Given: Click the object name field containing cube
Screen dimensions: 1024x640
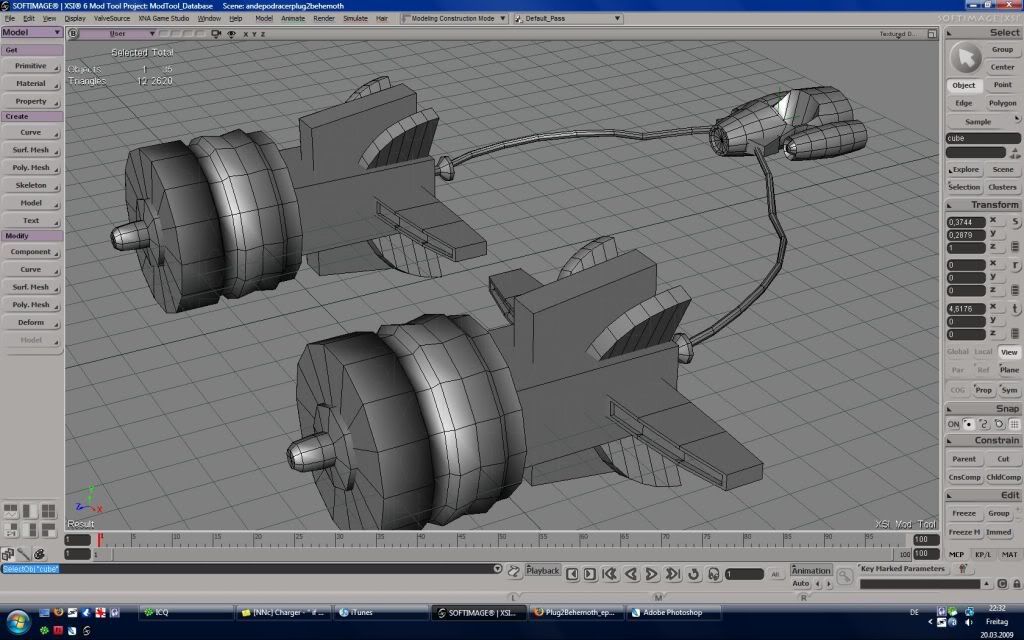Looking at the screenshot, I should pyautogui.click(x=983, y=138).
